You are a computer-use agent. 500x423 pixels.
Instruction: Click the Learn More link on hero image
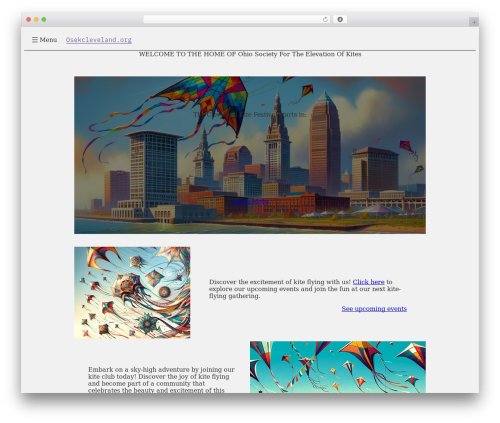tap(250, 201)
